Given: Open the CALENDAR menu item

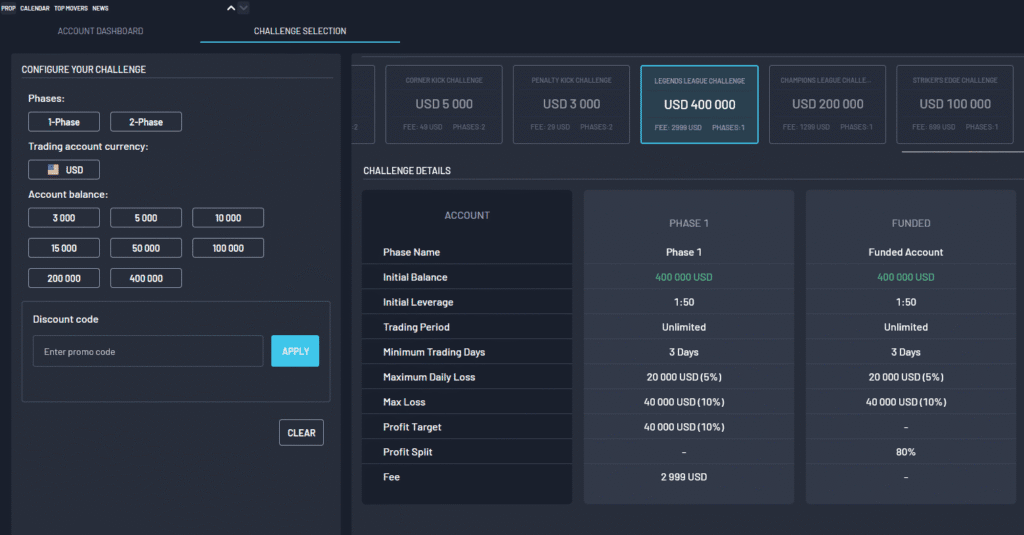Looking at the screenshot, I should pos(35,8).
